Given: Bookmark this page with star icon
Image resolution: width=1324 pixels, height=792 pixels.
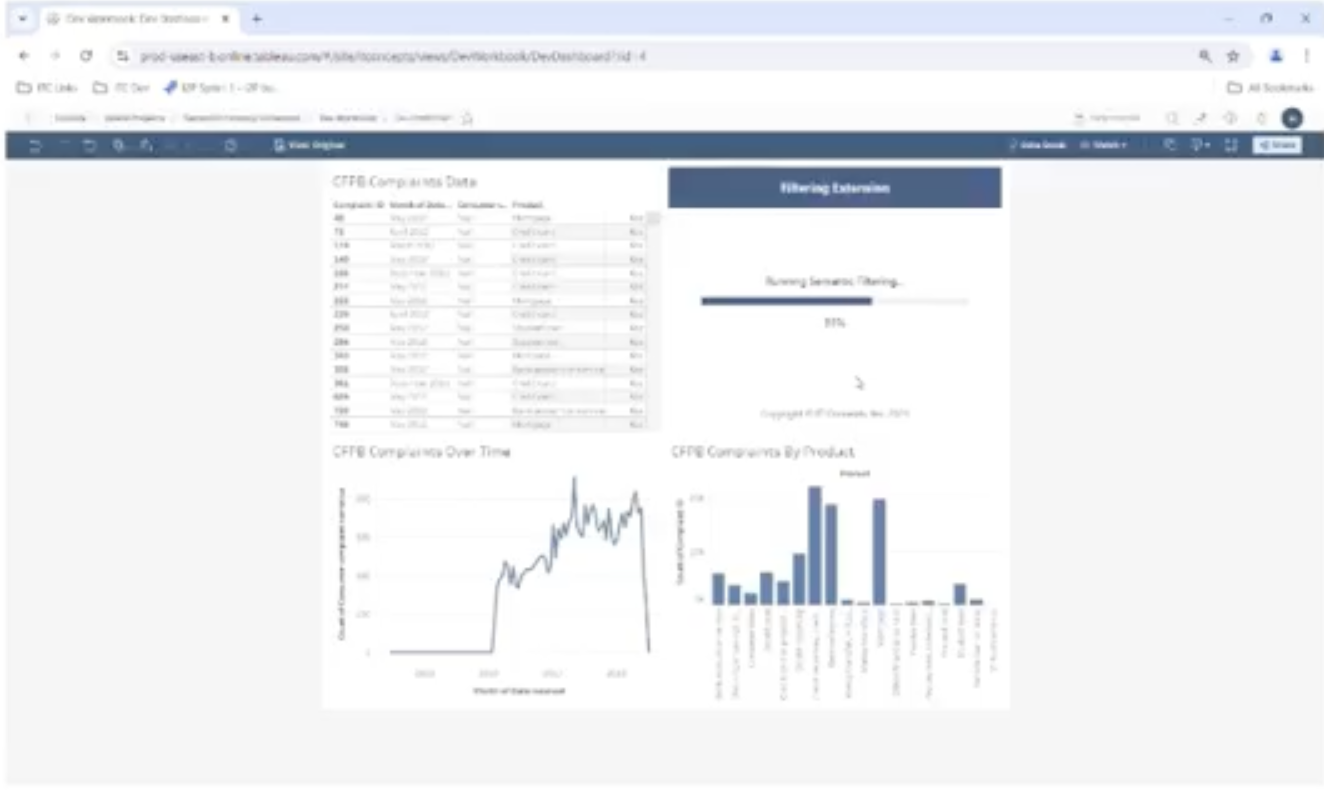Looking at the screenshot, I should tap(1233, 56).
